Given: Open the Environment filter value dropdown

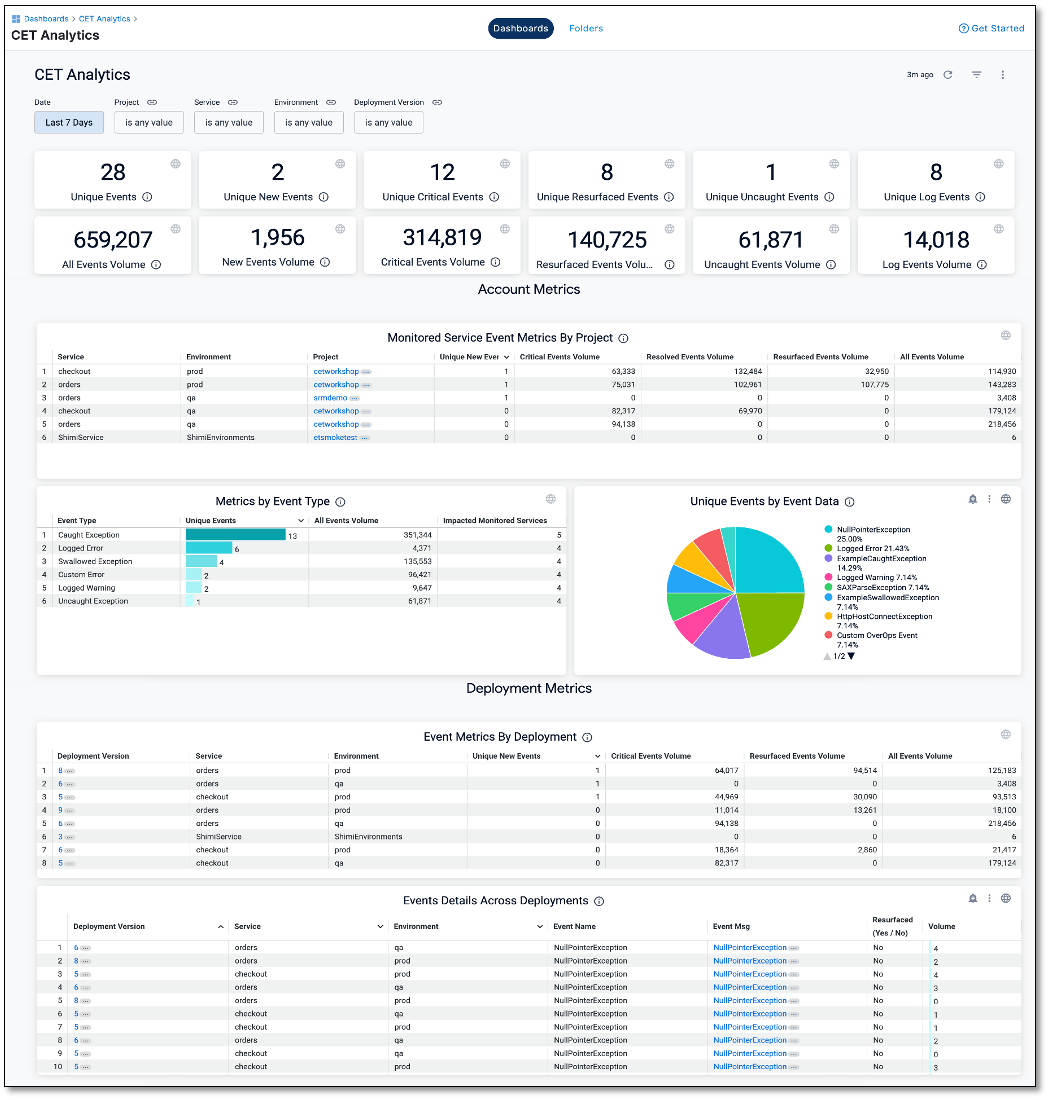Looking at the screenshot, I should click(x=308, y=123).
